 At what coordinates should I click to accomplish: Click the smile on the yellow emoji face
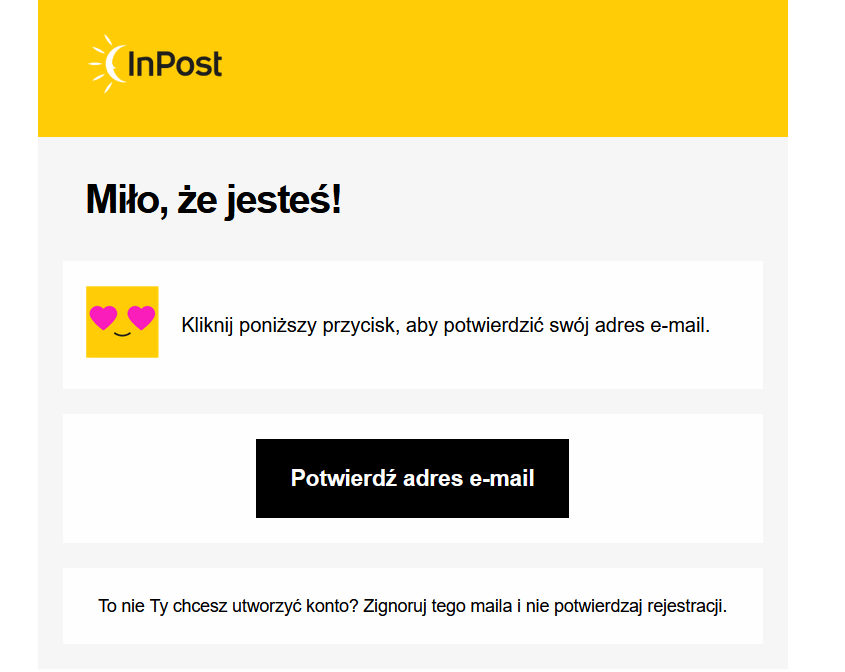pos(122,334)
